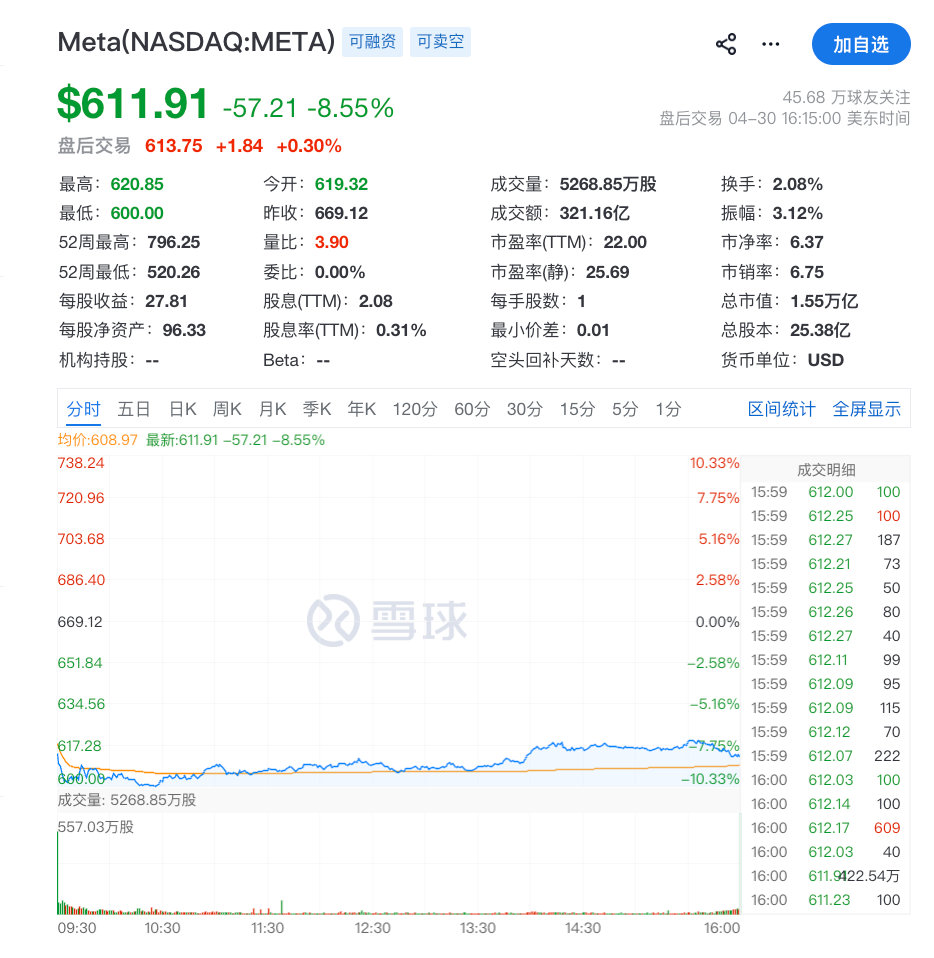The width and height of the screenshot is (934, 958).
Task: Click the last trade row priced 611.23
Action: tap(826, 900)
